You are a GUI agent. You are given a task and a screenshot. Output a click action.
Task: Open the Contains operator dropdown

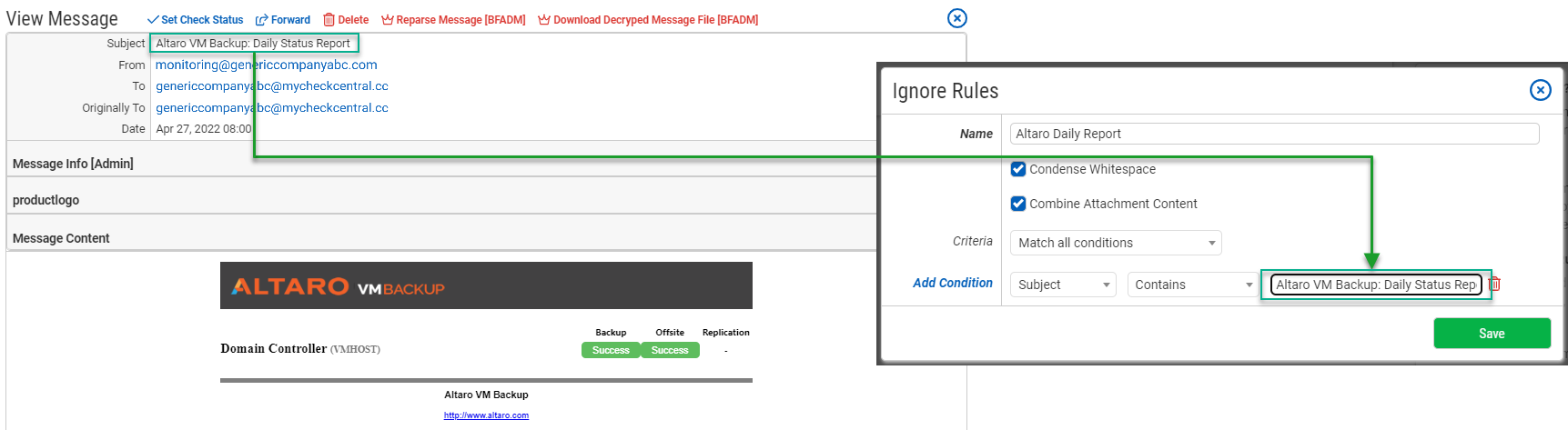pyautogui.click(x=1192, y=285)
